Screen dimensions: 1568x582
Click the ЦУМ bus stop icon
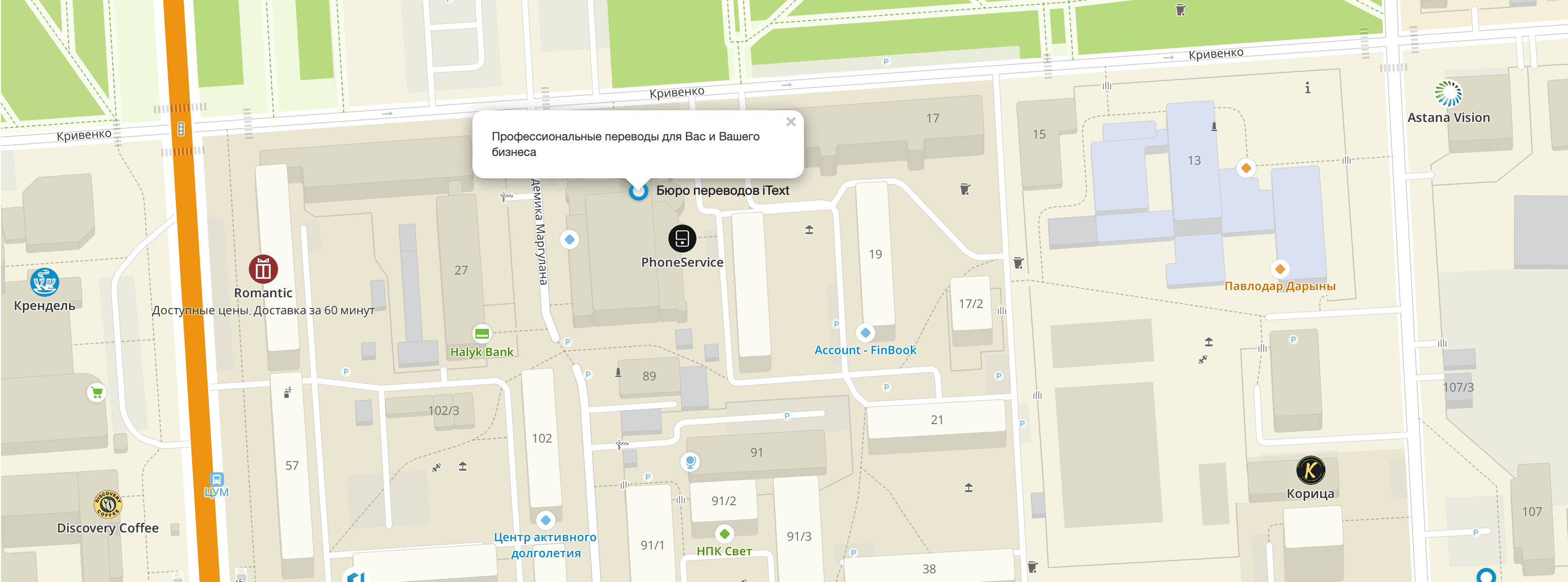[x=217, y=479]
